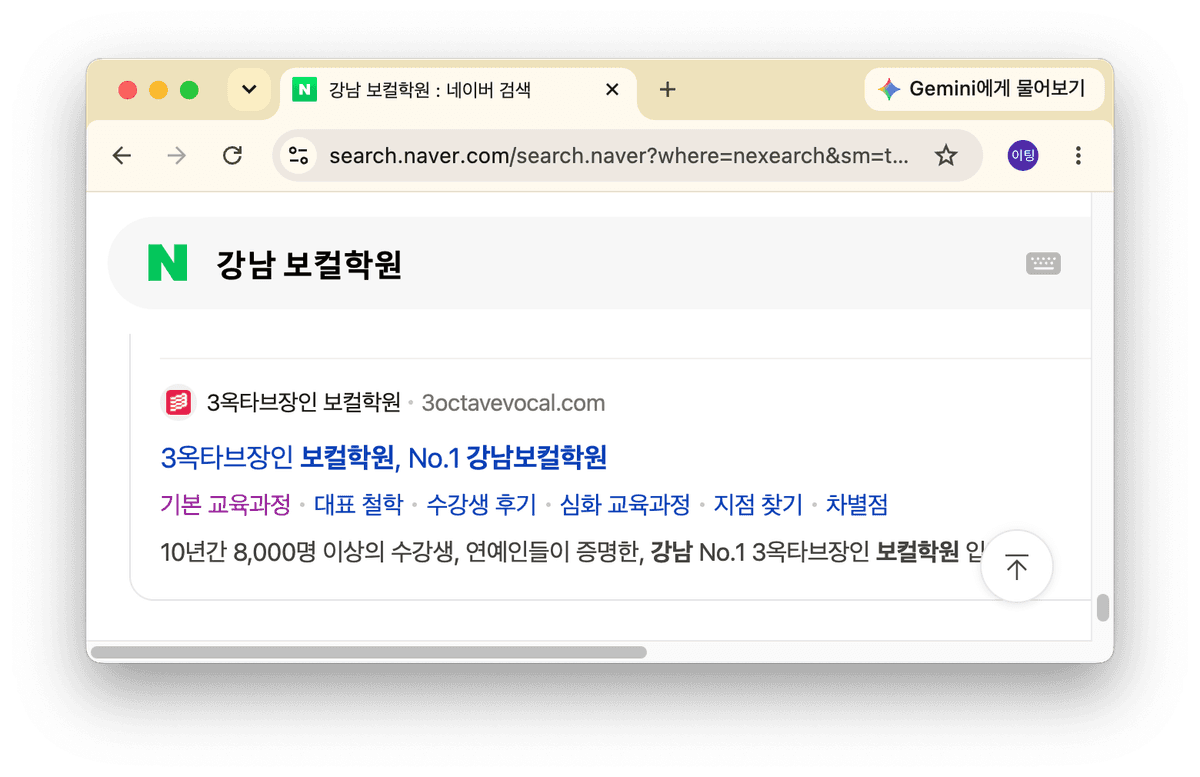
Task: Go forward with the forward arrow
Action: pyautogui.click(x=177, y=155)
